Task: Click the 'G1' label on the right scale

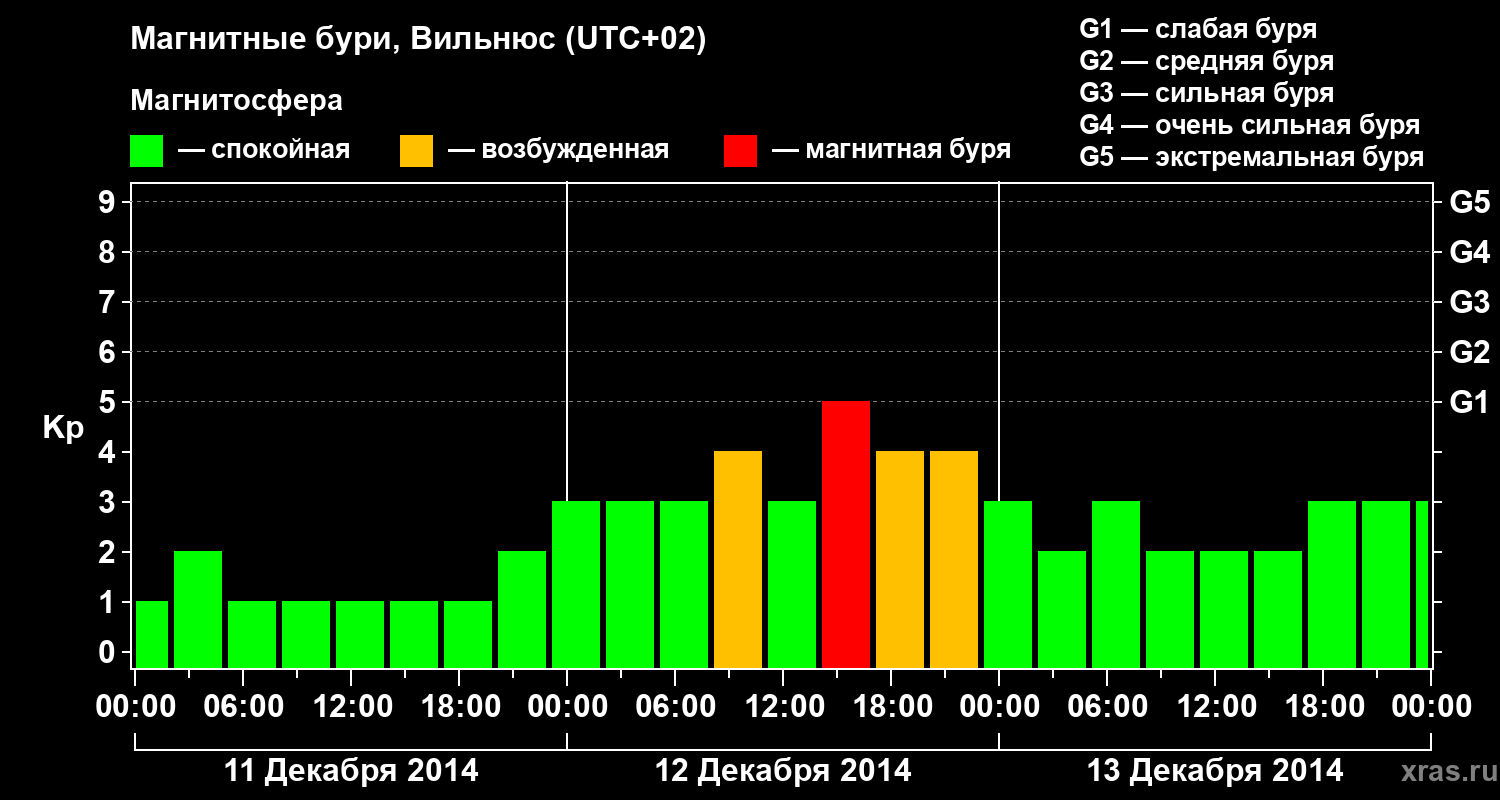Action: (1469, 402)
